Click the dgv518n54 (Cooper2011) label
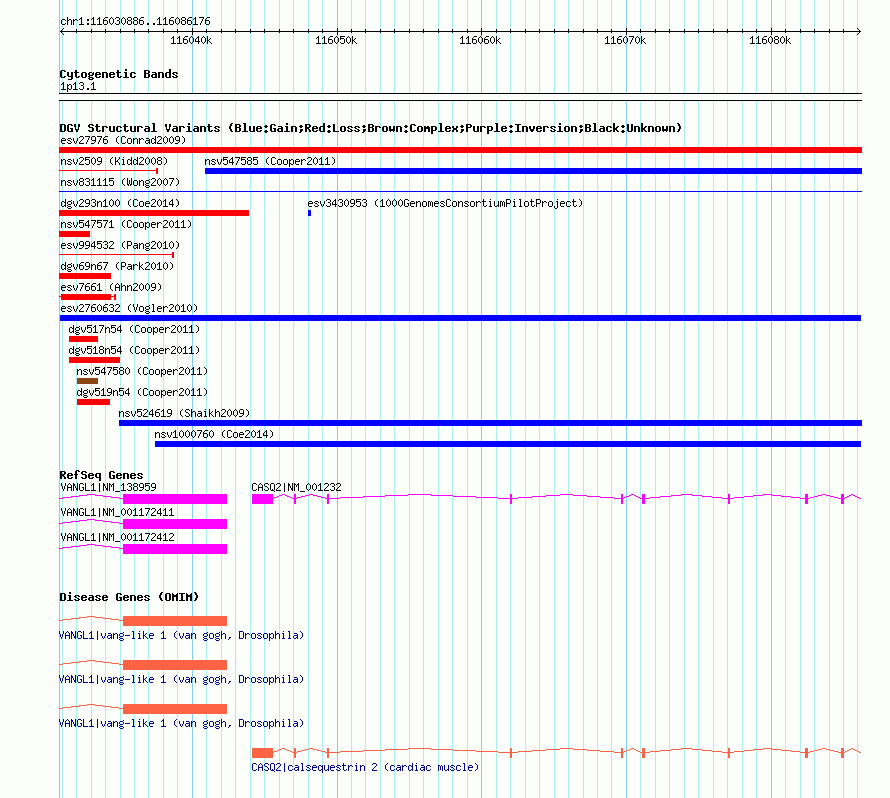The width and height of the screenshot is (890, 798). (x=134, y=350)
